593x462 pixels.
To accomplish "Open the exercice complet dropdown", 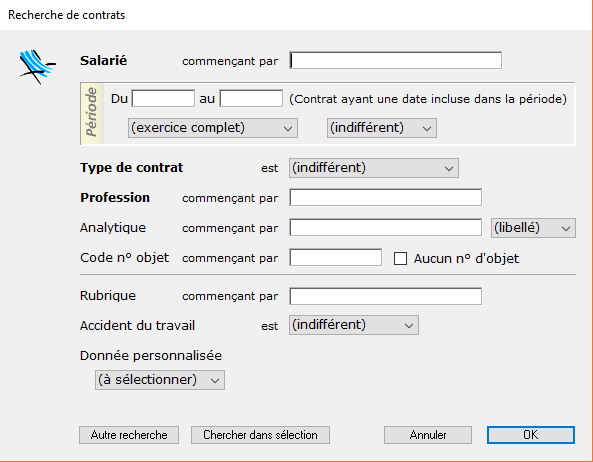I will click(213, 128).
